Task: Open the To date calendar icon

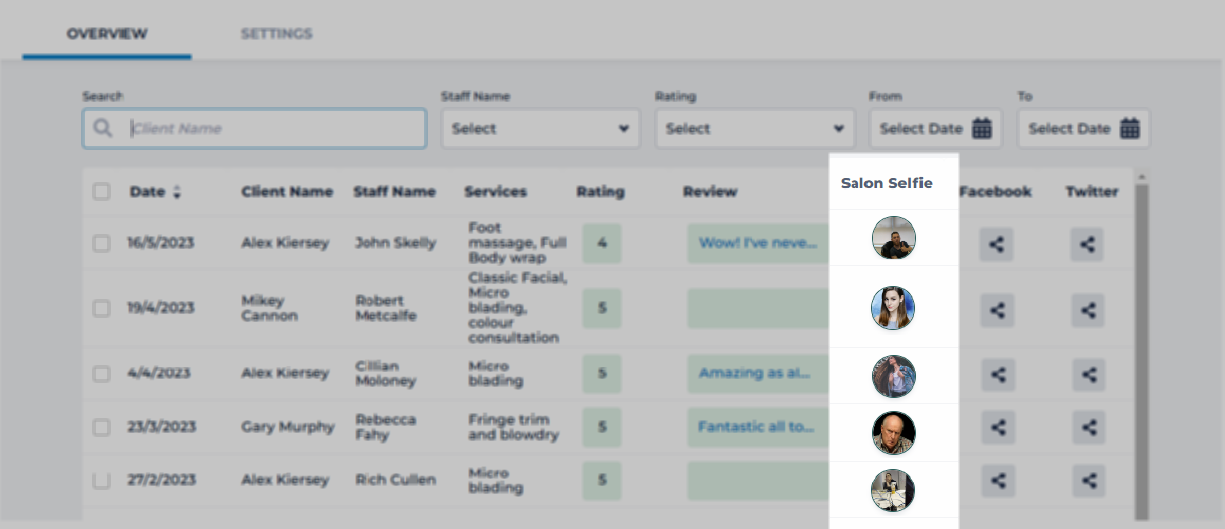Action: [1130, 128]
